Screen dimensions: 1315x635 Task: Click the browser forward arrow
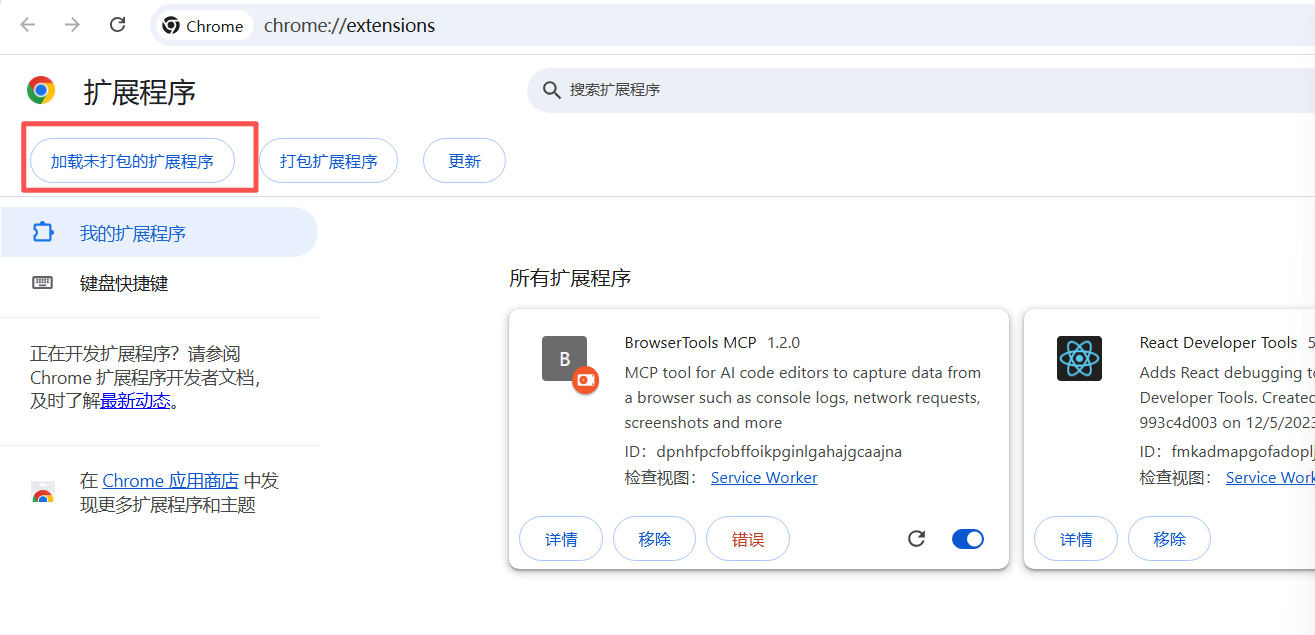pyautogui.click(x=72, y=25)
